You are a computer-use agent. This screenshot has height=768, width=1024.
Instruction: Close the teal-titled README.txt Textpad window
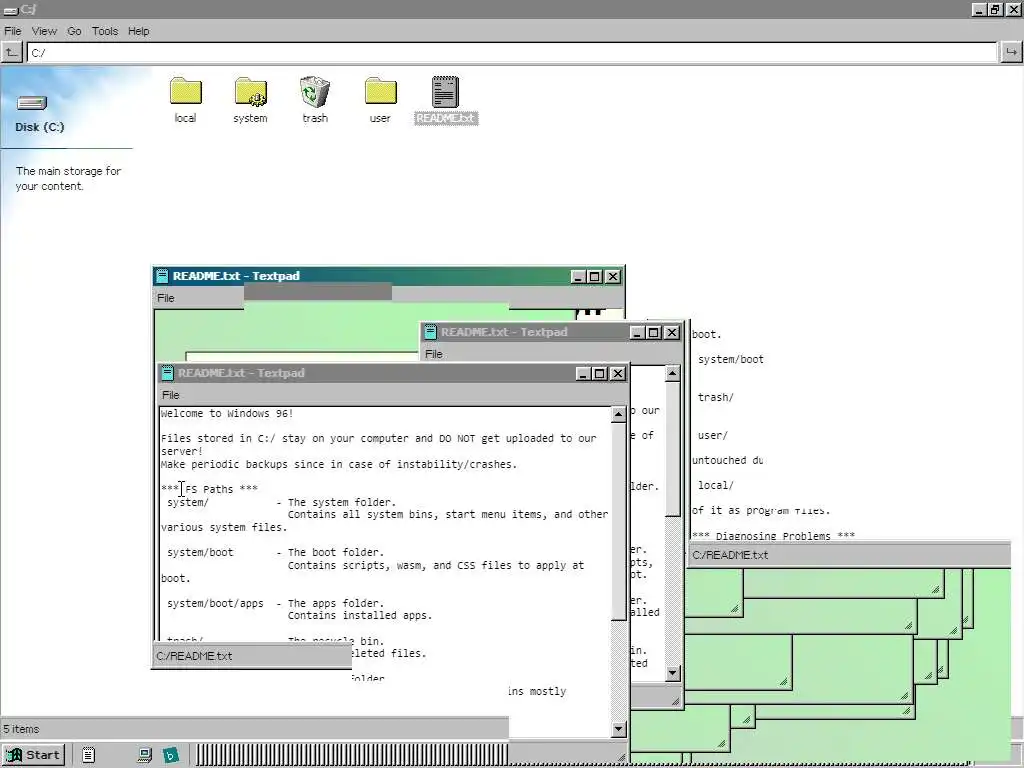613,277
